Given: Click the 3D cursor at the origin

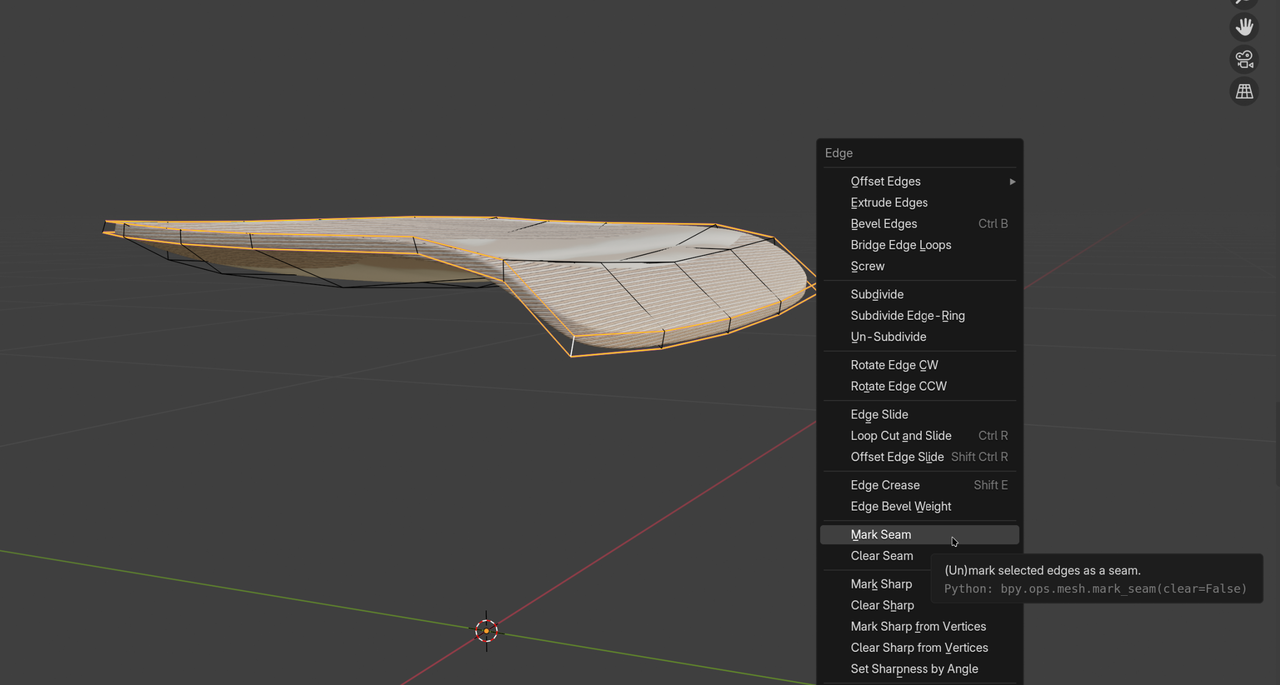Looking at the screenshot, I should click(x=486, y=631).
